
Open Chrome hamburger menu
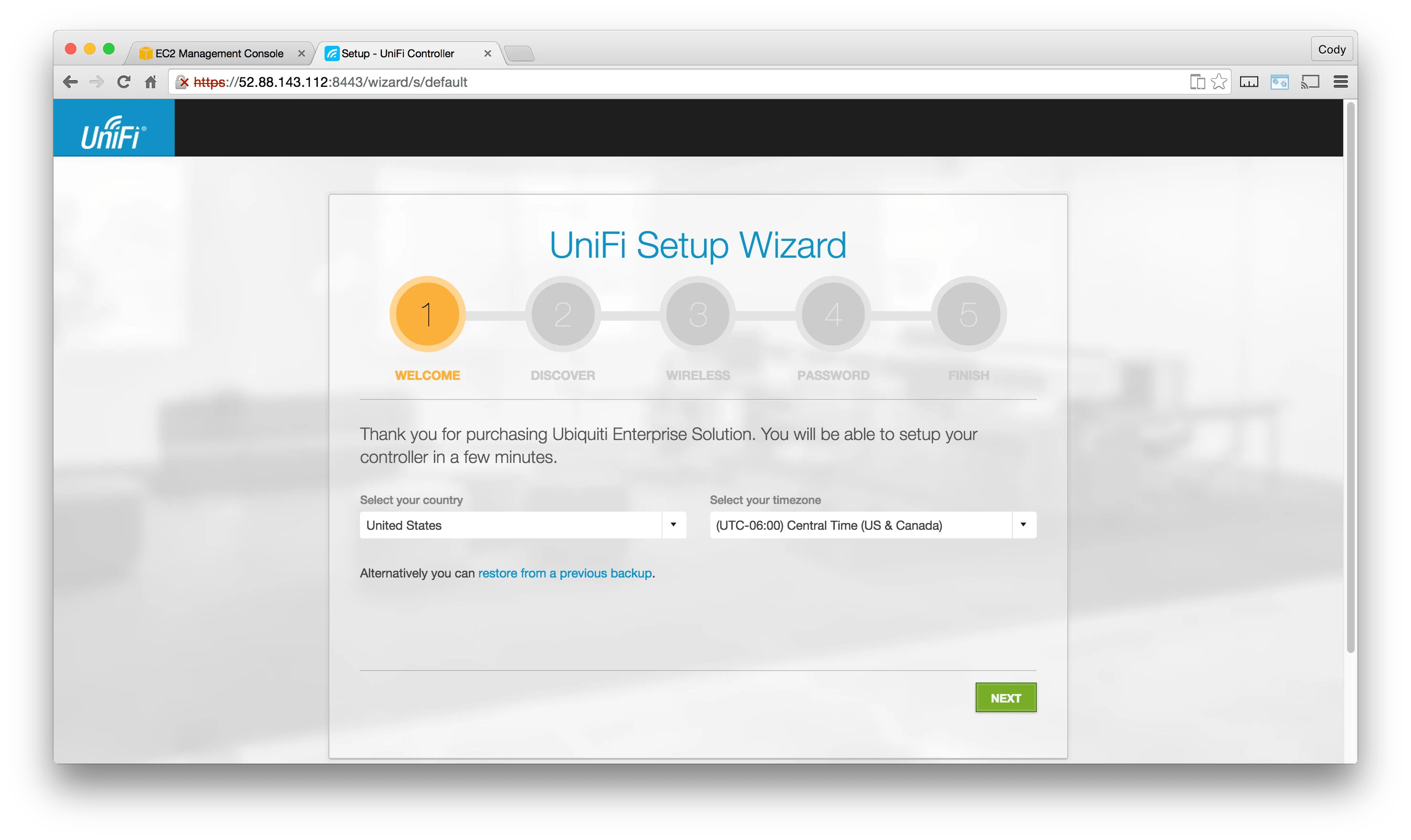tap(1340, 82)
